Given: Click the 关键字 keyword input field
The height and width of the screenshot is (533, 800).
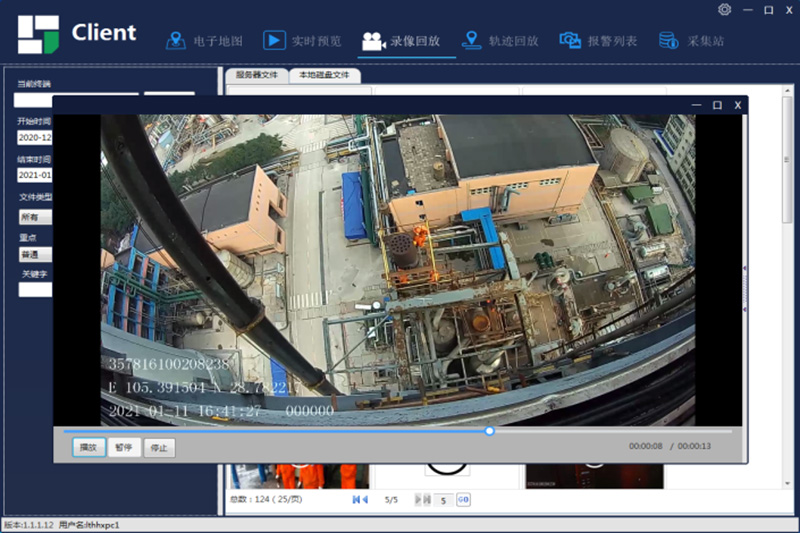Looking at the screenshot, I should pyautogui.click(x=35, y=290).
